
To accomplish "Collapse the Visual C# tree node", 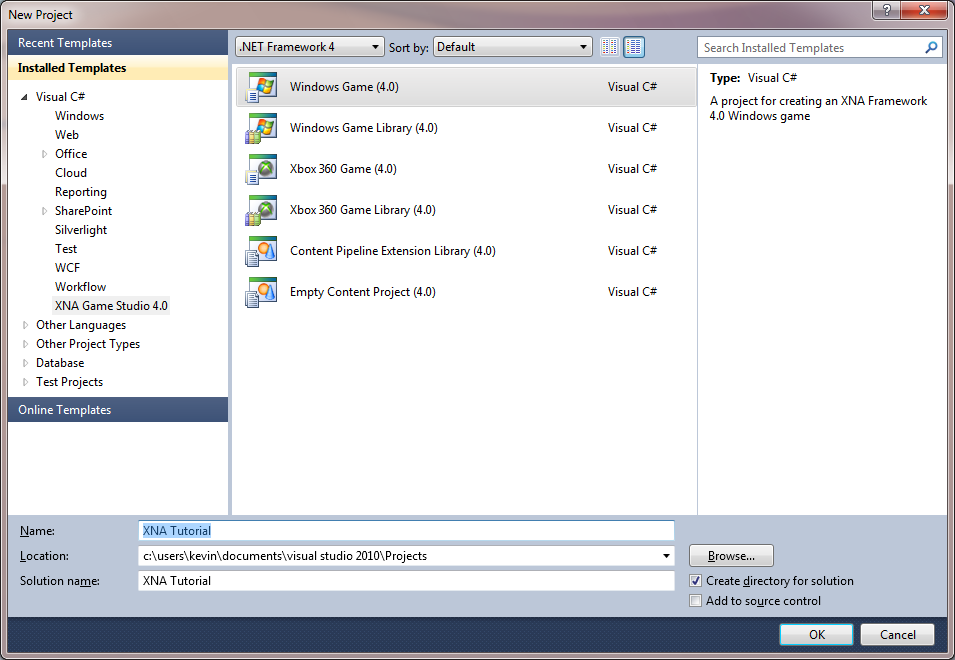I will point(24,97).
